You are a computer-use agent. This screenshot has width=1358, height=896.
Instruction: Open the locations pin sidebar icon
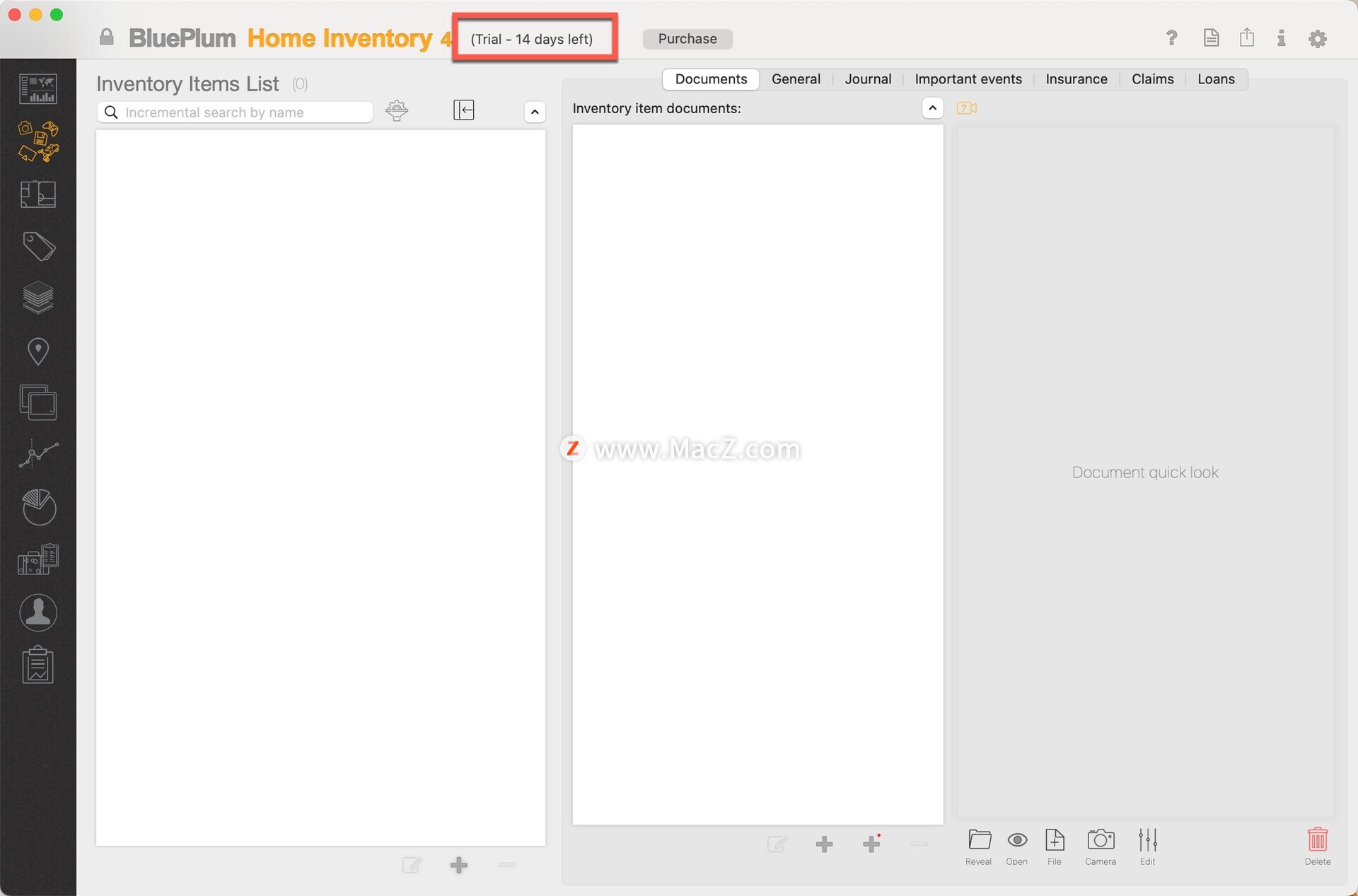[38, 351]
